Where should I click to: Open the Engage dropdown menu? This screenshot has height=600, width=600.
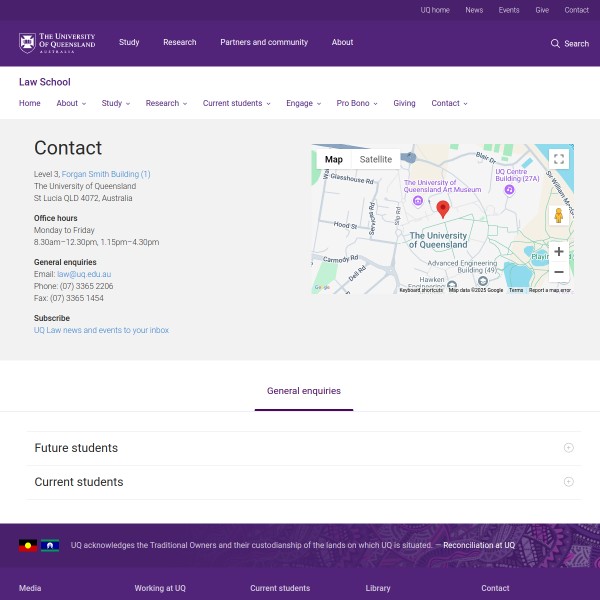(303, 103)
